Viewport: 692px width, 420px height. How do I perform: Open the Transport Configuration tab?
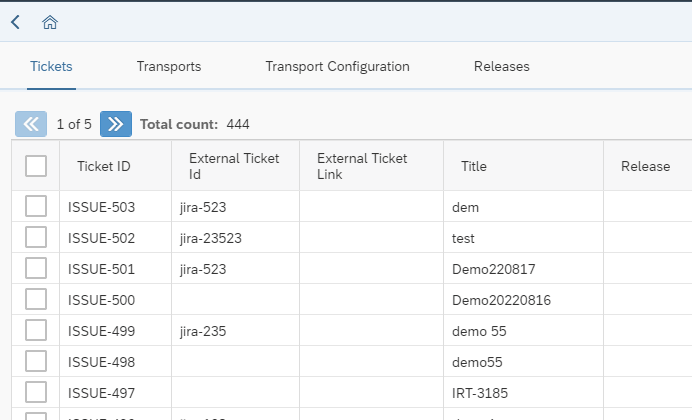pyautogui.click(x=338, y=66)
